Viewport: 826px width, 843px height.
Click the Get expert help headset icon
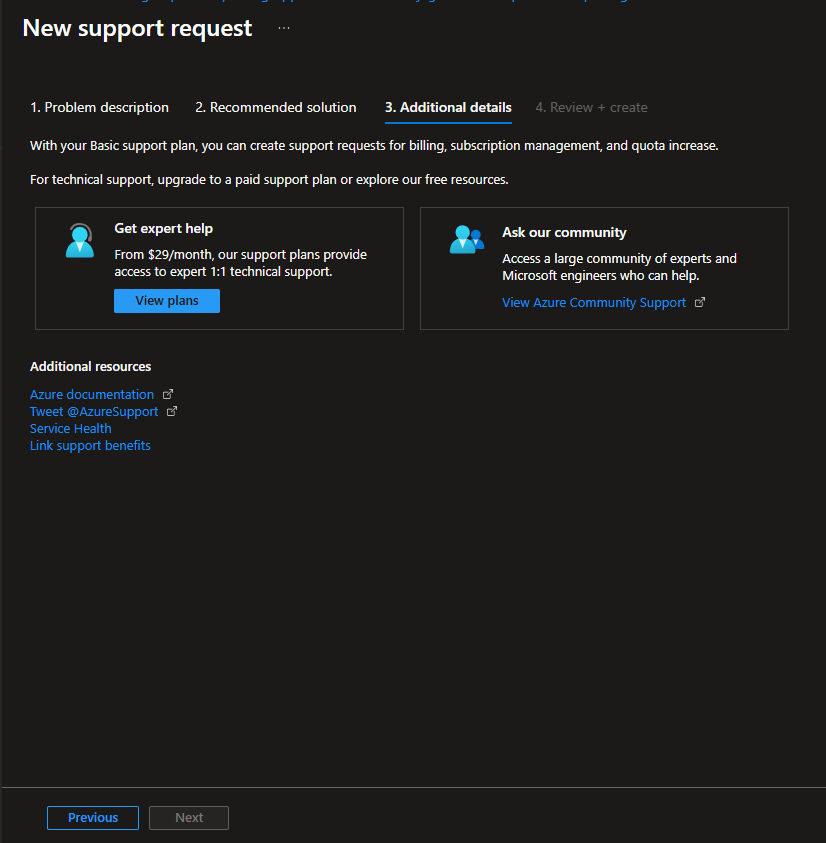[80, 240]
